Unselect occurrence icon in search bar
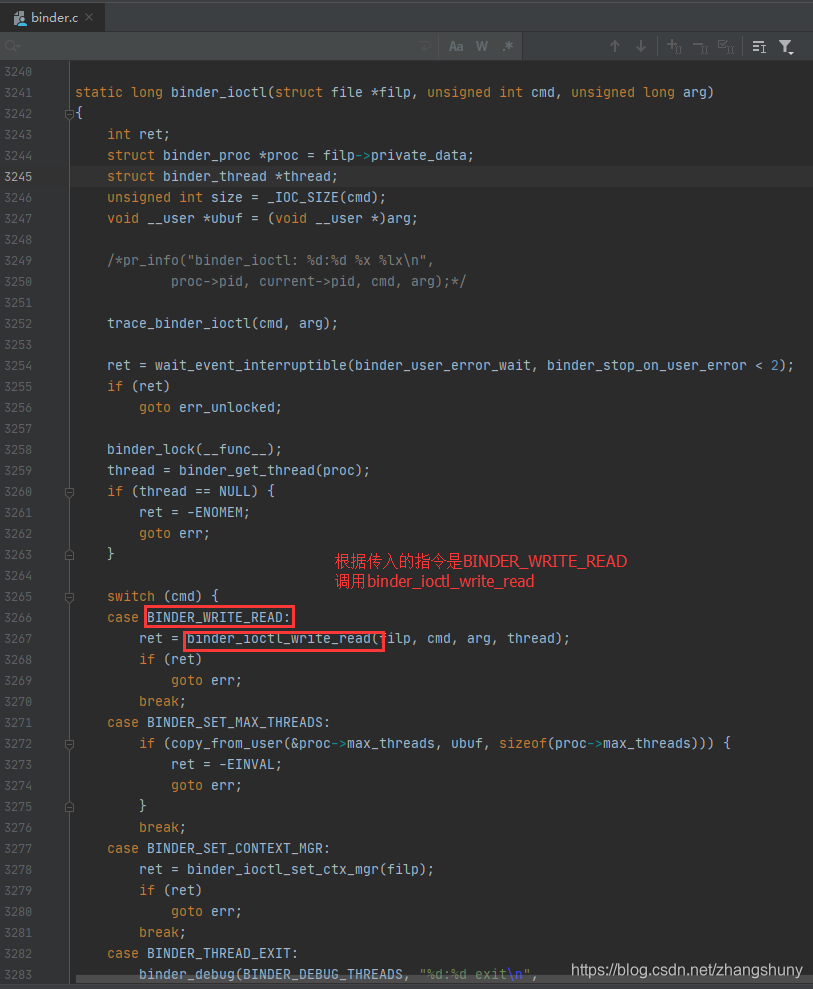813x989 pixels. pos(700,46)
